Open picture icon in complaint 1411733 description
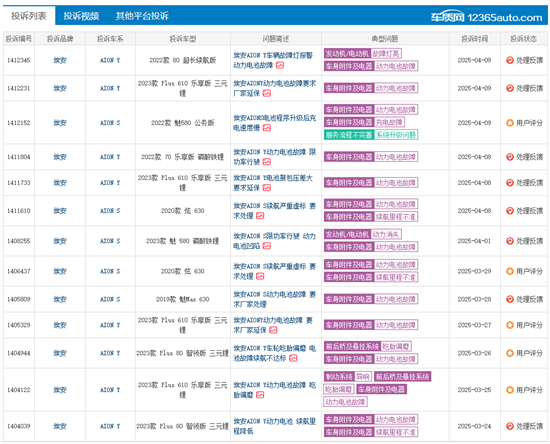Screen dimensions: 550x444 pos(267,188)
